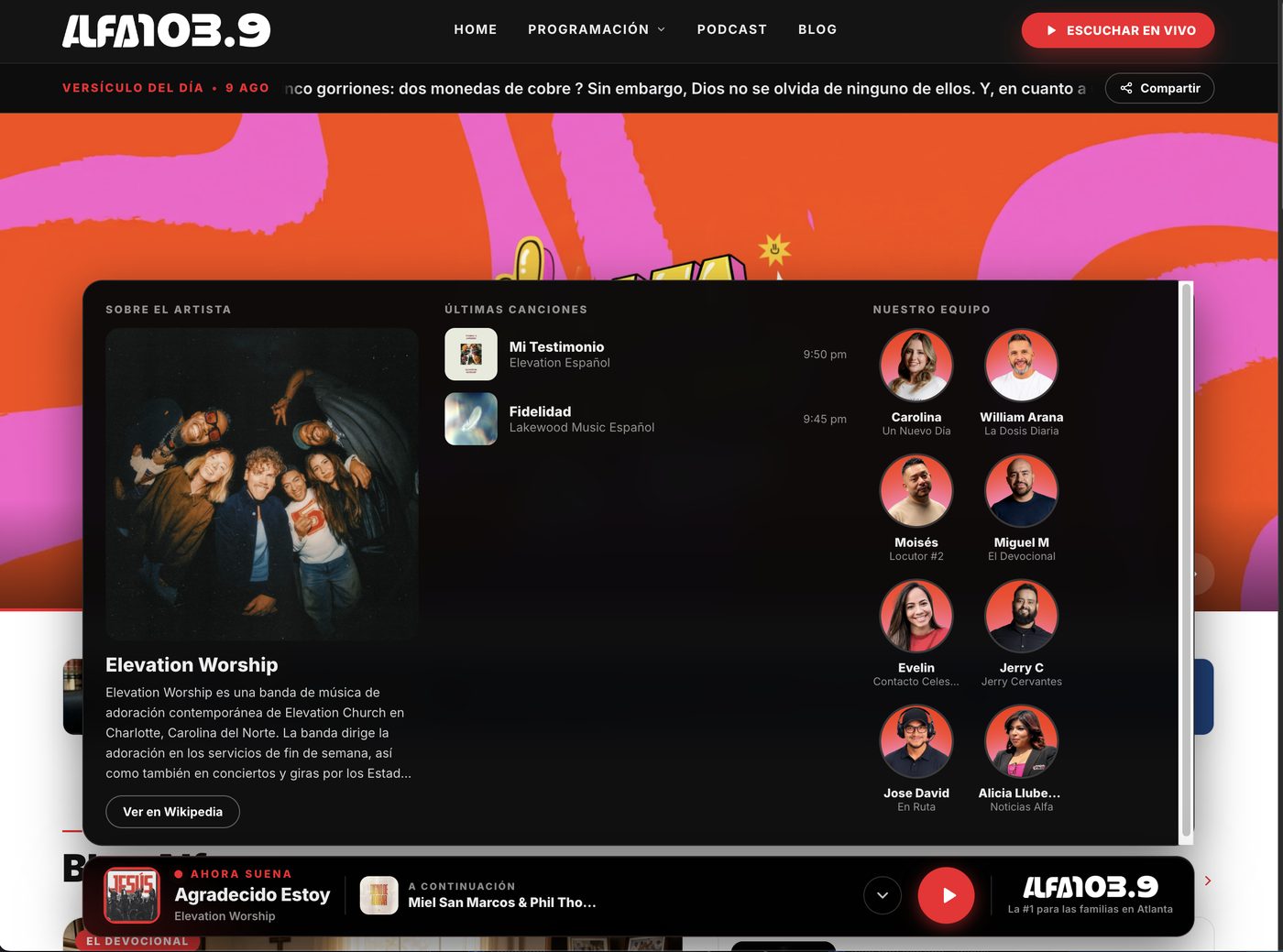Open Moisés's team avatar

click(x=916, y=490)
